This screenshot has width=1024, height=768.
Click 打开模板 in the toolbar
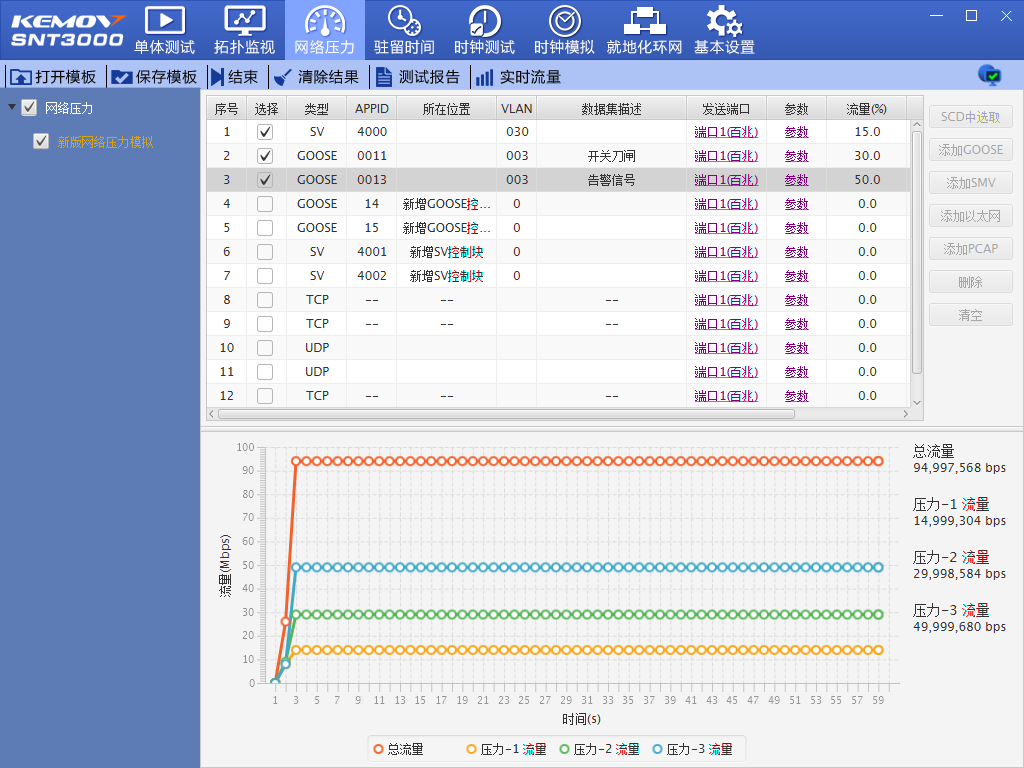click(54, 77)
